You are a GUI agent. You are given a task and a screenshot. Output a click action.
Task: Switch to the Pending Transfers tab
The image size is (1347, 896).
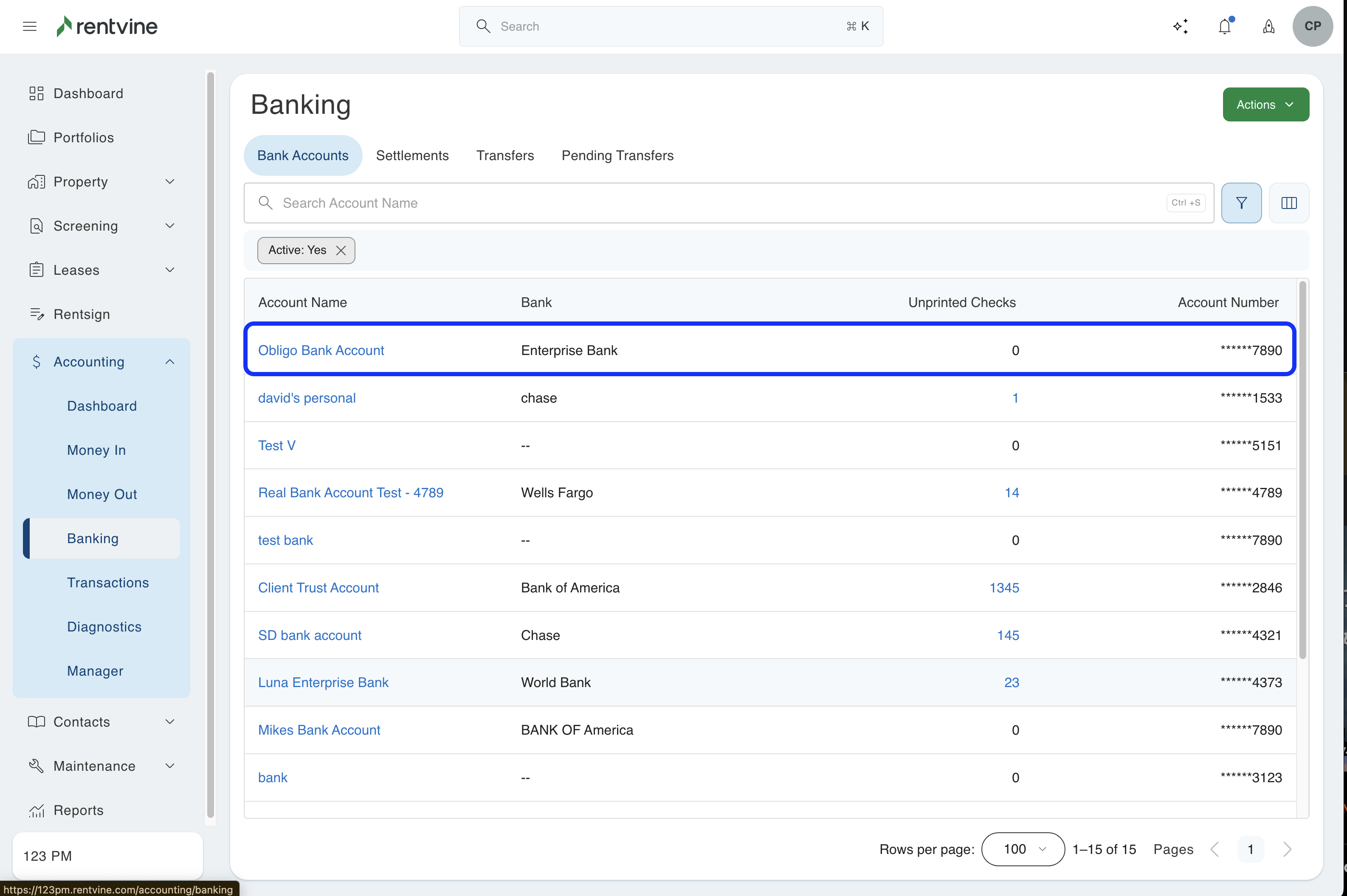pyautogui.click(x=617, y=155)
